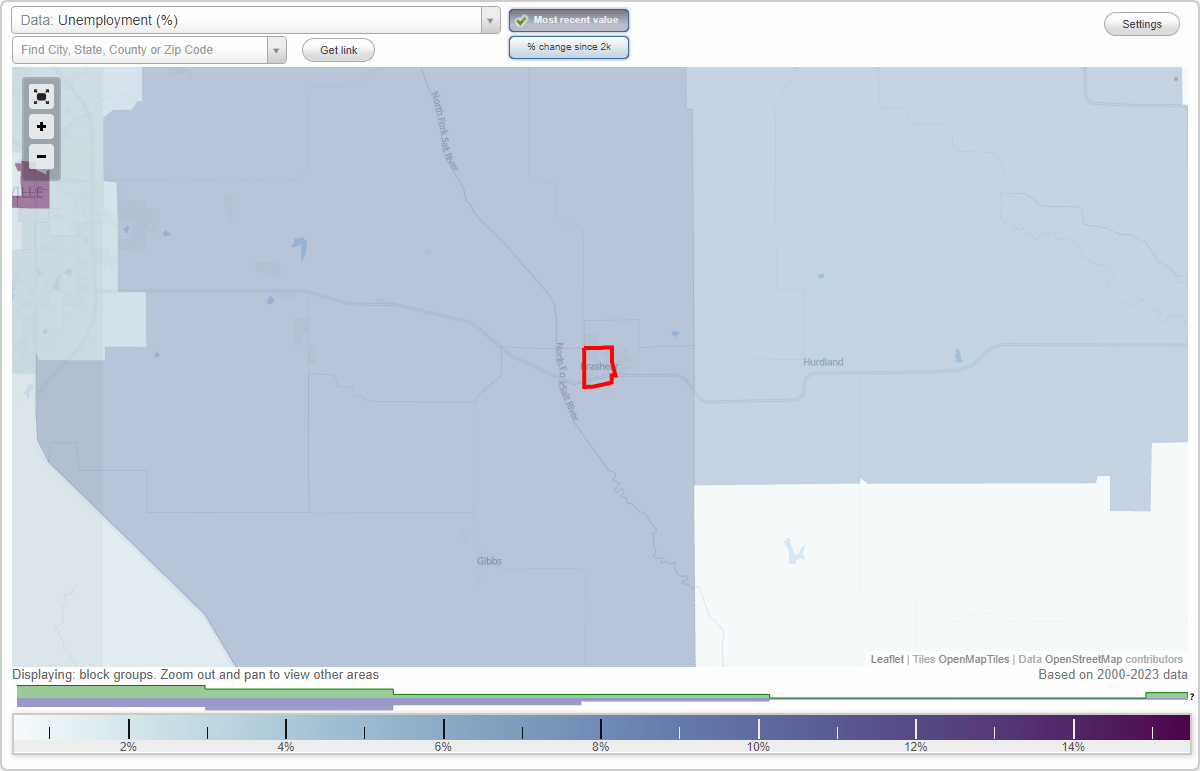
Task: Click the fullscreen map icon
Action: coord(41,96)
